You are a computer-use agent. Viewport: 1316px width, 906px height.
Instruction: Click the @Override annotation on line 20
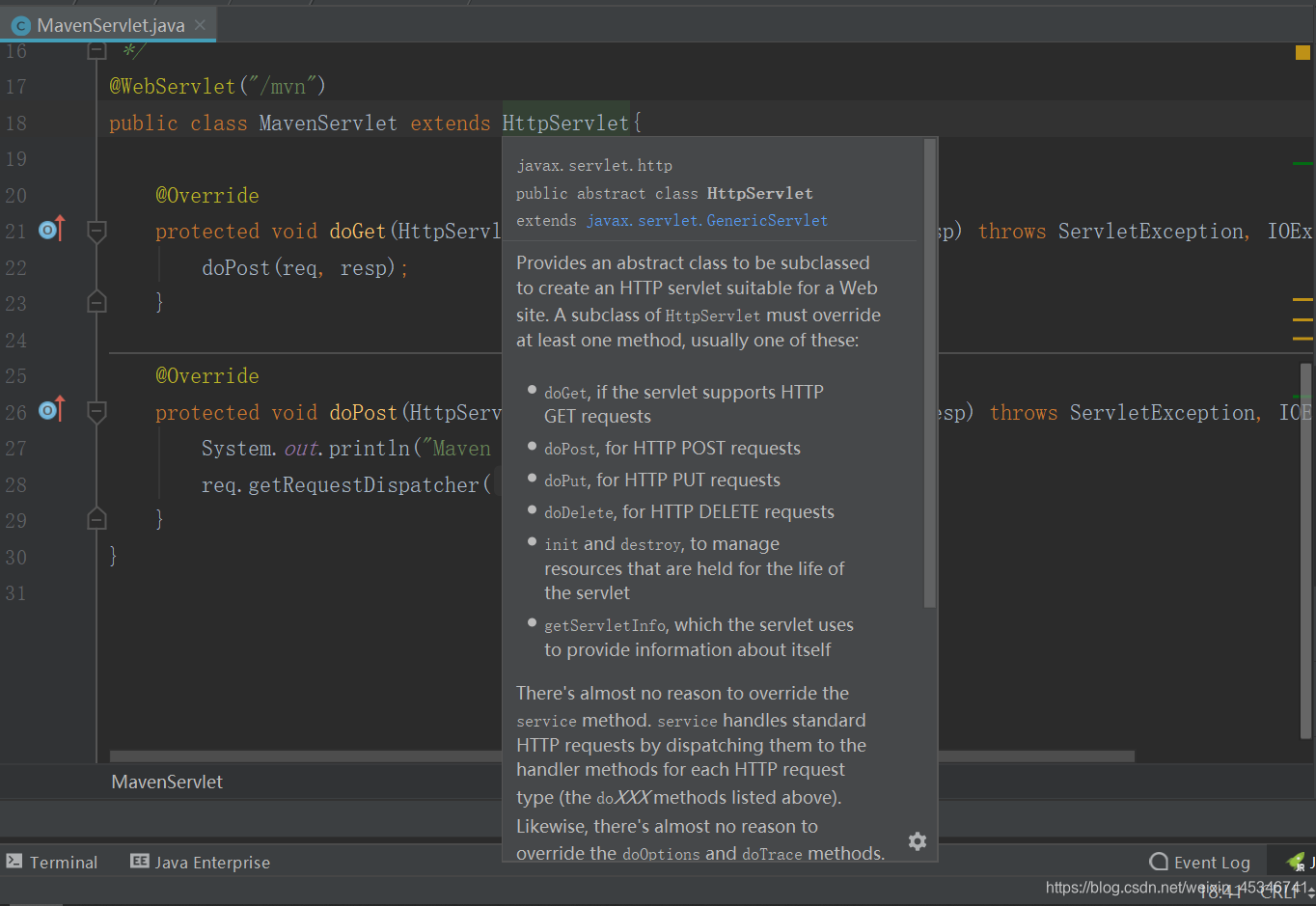click(207, 196)
